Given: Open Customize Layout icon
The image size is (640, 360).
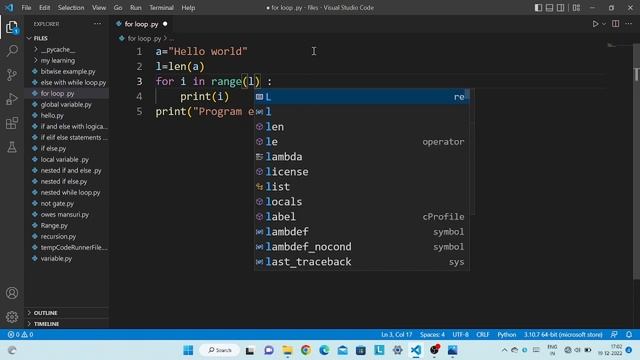Looking at the screenshot, I should click(x=576, y=8).
